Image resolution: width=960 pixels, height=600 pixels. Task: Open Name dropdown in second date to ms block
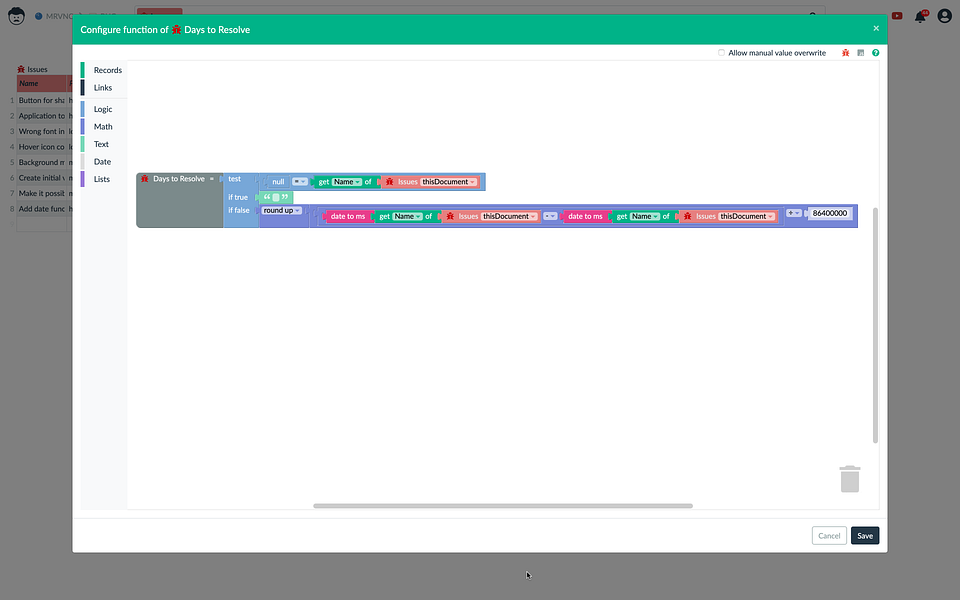point(645,216)
